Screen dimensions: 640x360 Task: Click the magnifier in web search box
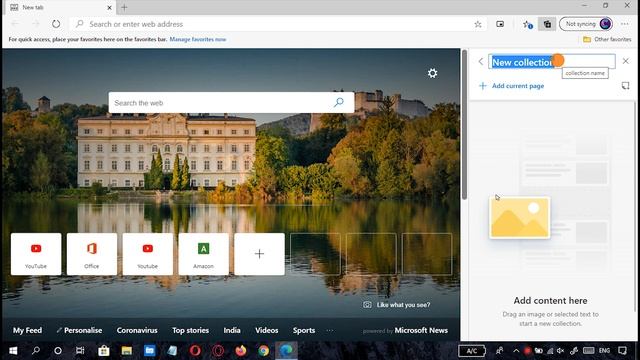click(338, 102)
